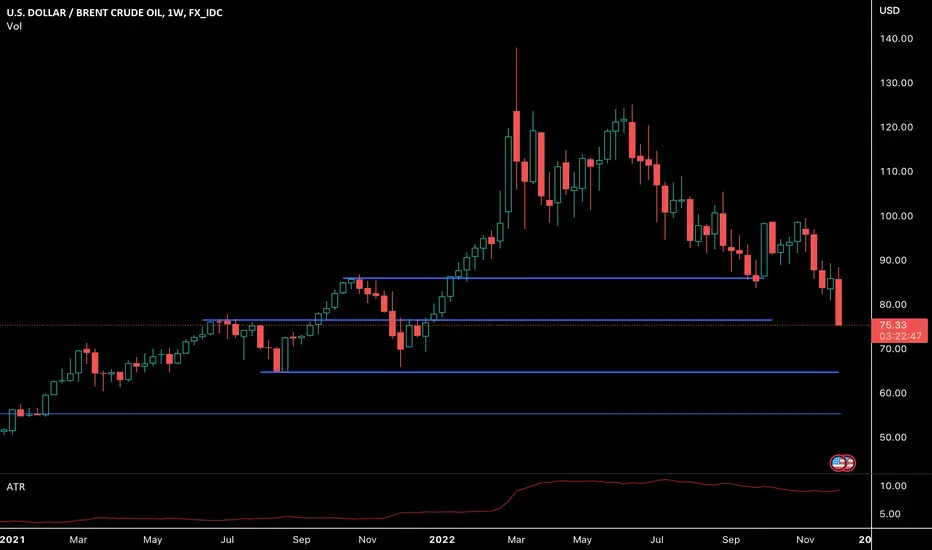932x550 pixels.
Task: Click the 80.00 price axis label
Action: coord(893,304)
